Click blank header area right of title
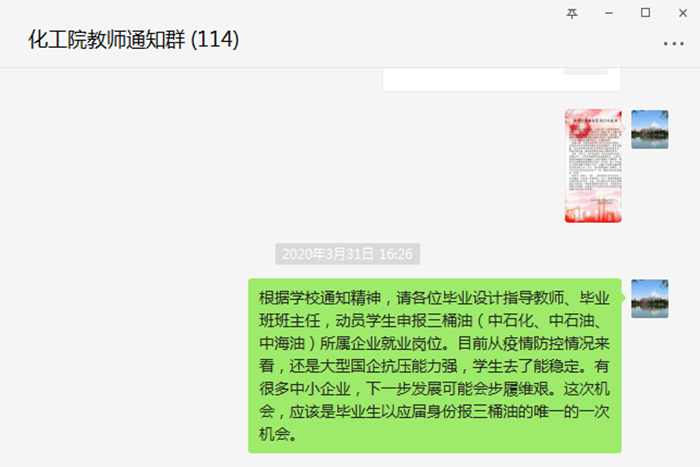 [x=446, y=40]
